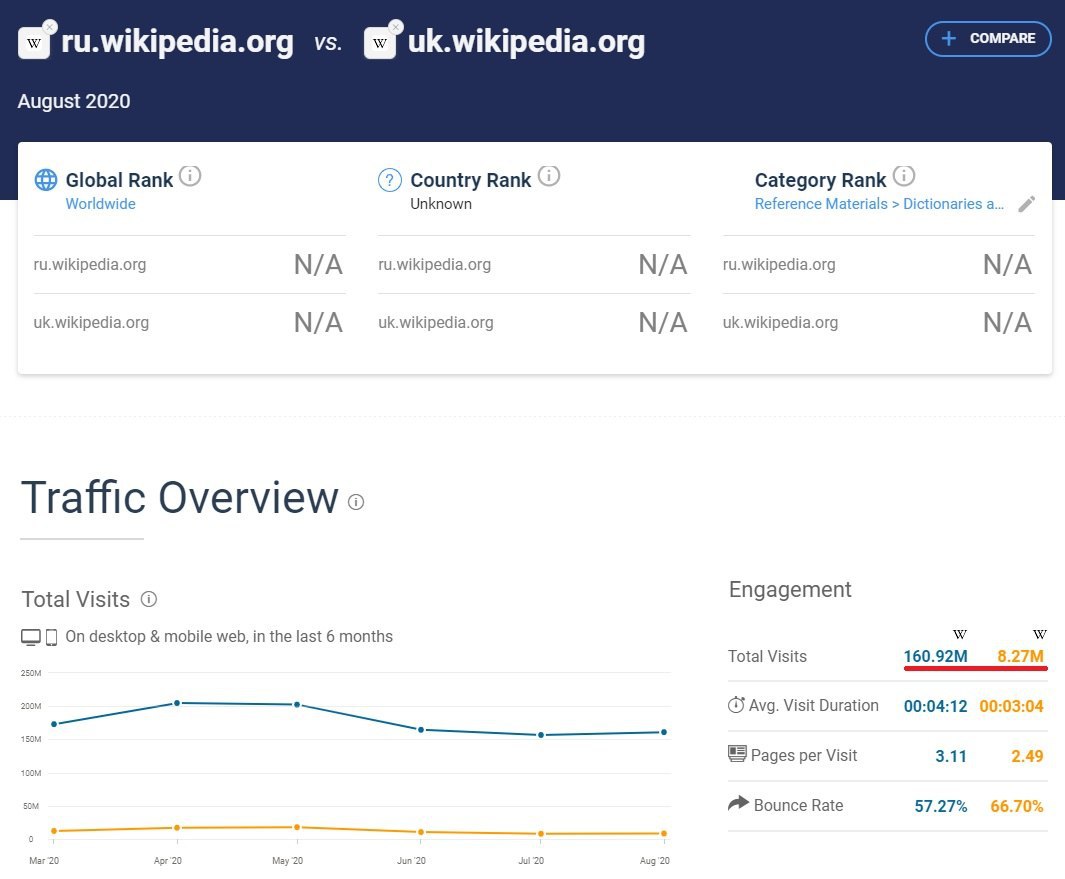1065x879 pixels.
Task: Click the mobile phone icon above the chart
Action: pos(51,637)
